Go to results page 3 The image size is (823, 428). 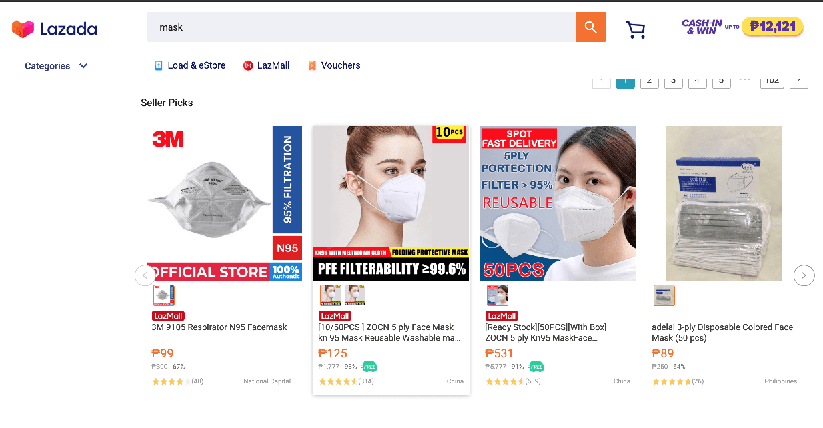pos(673,81)
